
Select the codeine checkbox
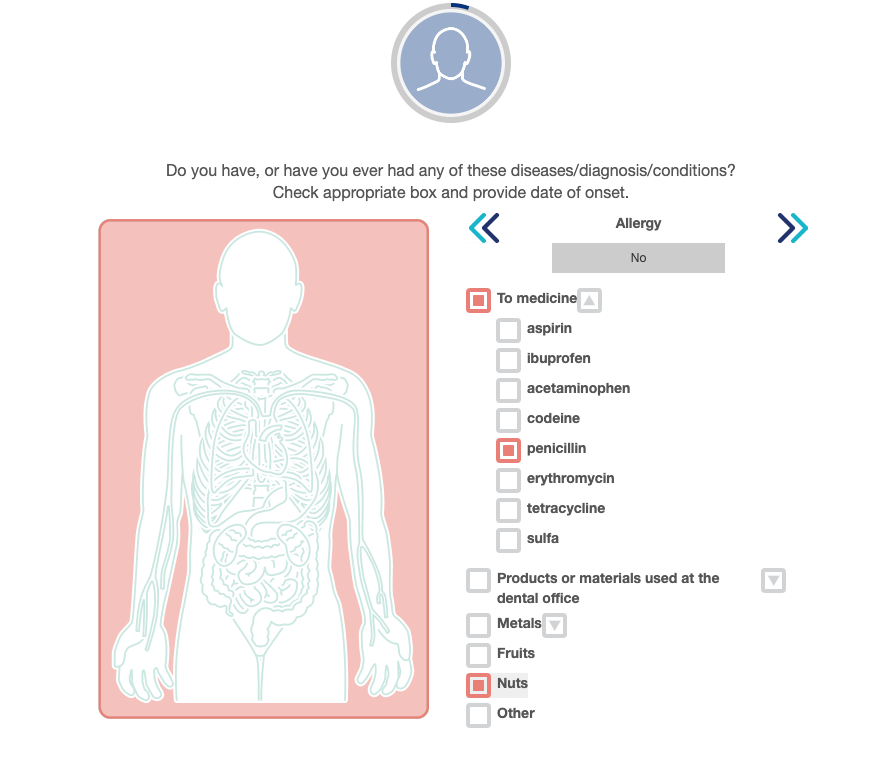(509, 420)
